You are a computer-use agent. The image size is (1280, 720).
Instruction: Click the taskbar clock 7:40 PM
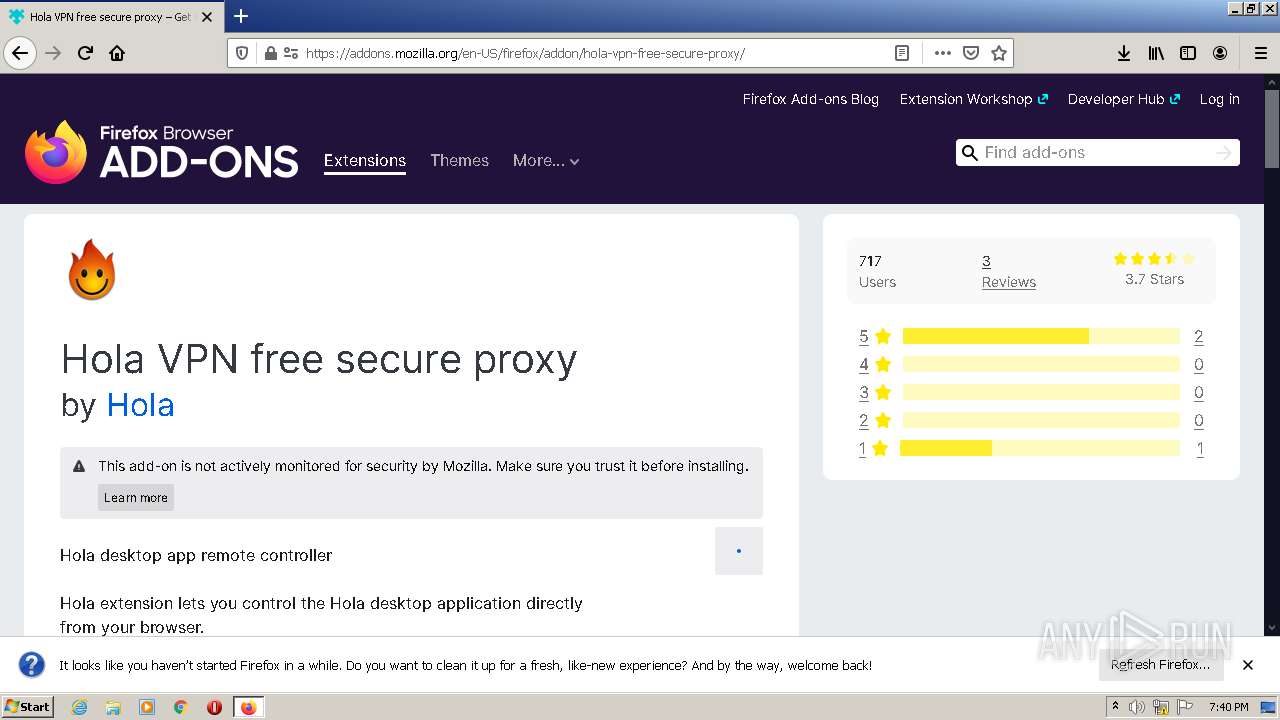tap(1228, 707)
